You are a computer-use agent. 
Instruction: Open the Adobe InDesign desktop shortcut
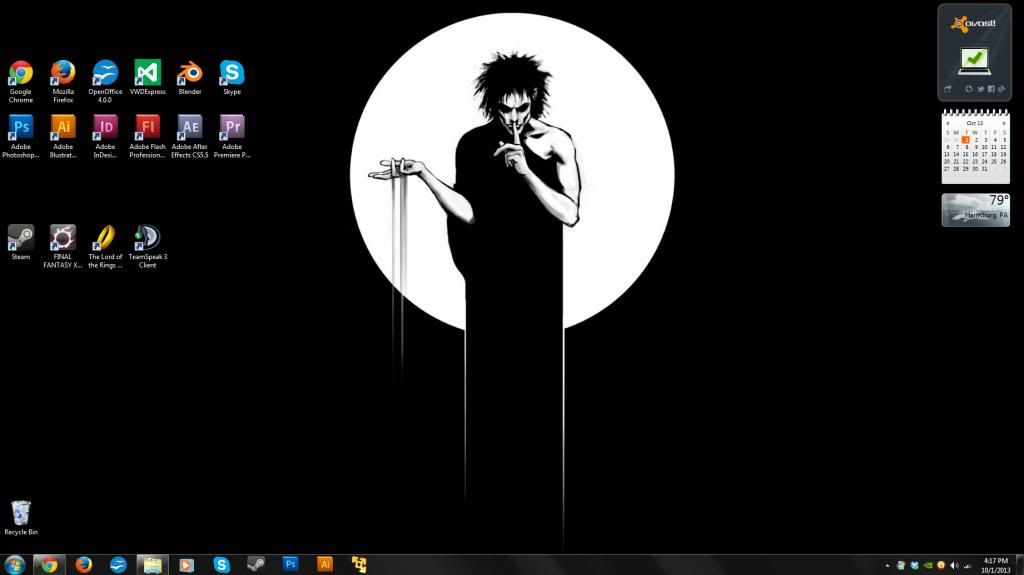point(105,136)
